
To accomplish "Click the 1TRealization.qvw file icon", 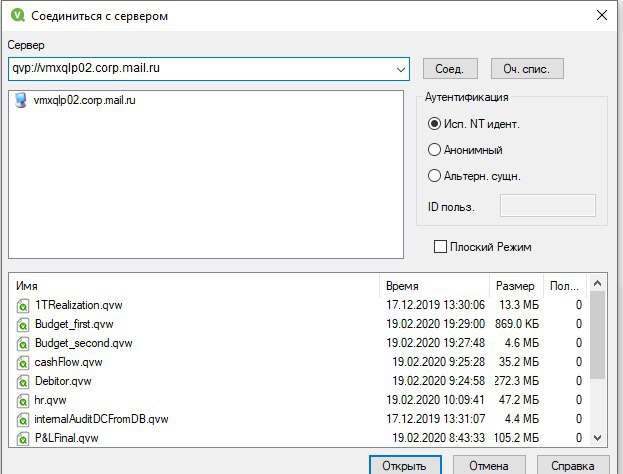I will pyautogui.click(x=23, y=306).
